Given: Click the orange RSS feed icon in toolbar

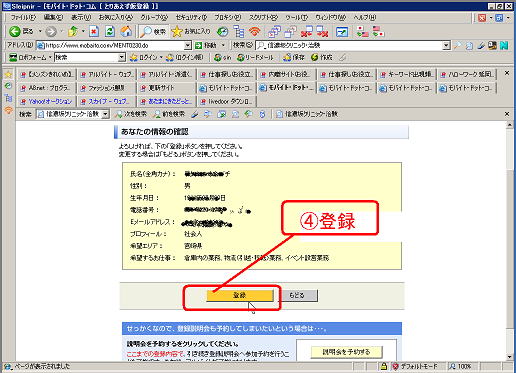Looking at the screenshot, I should pyautogui.click(x=255, y=32).
